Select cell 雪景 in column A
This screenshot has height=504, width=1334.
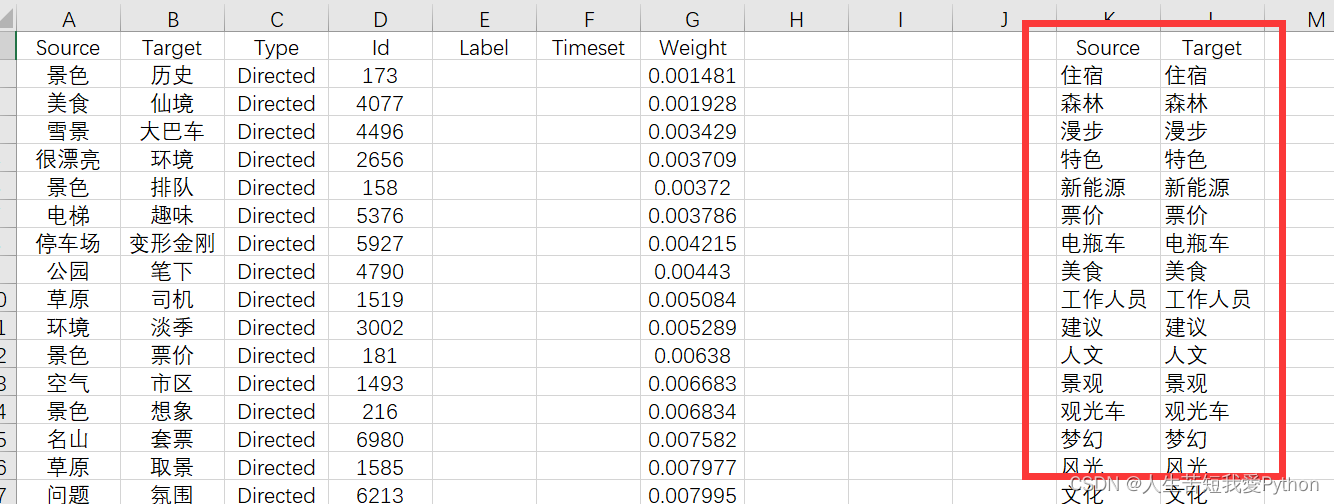click(x=68, y=131)
